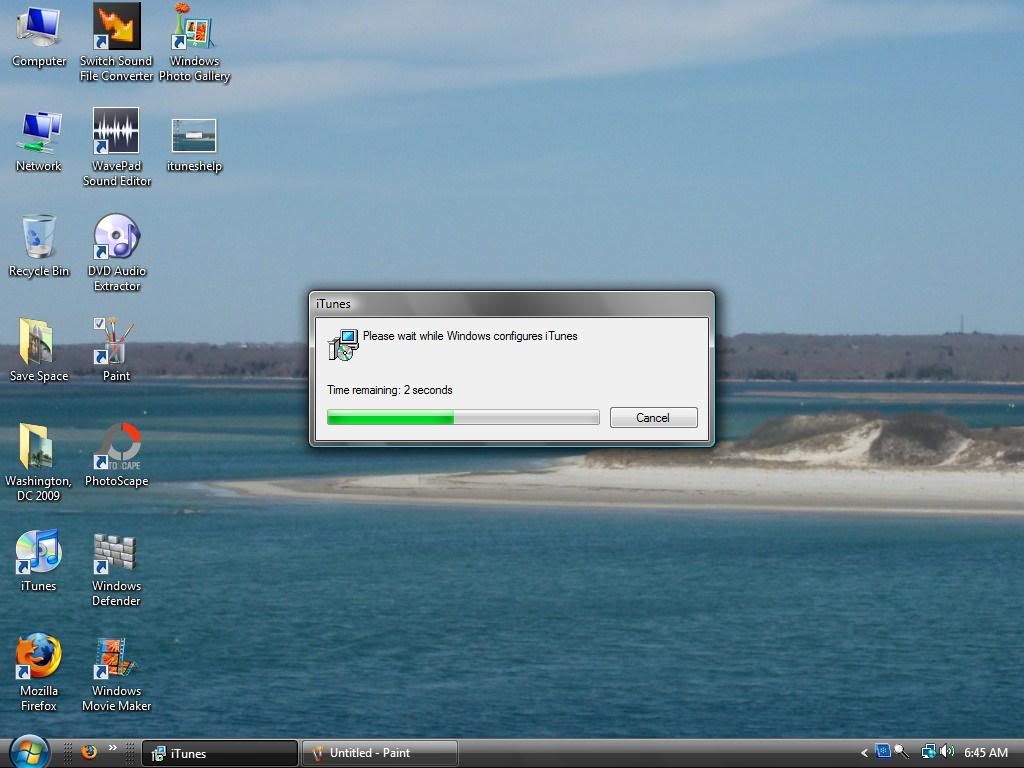Image resolution: width=1024 pixels, height=768 pixels.
Task: Select the Mozilla Firefox desktop shortcut
Action: [x=39, y=671]
